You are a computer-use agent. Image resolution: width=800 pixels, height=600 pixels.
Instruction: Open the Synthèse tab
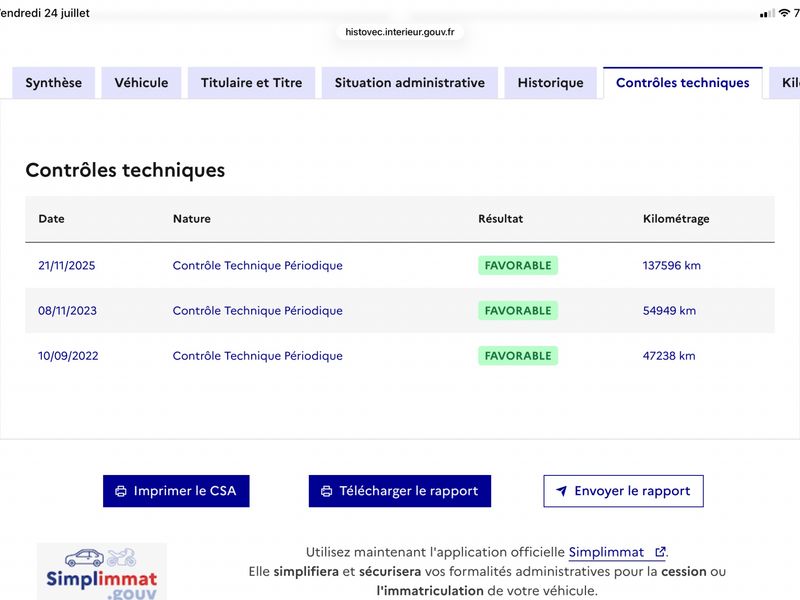pos(54,83)
